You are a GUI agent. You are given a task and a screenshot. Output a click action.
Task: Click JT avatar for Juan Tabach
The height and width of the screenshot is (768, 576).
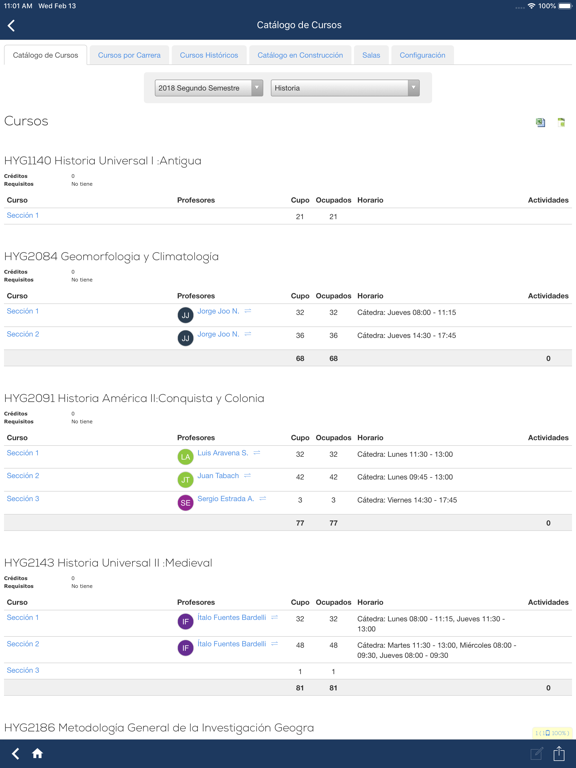pyautogui.click(x=185, y=480)
